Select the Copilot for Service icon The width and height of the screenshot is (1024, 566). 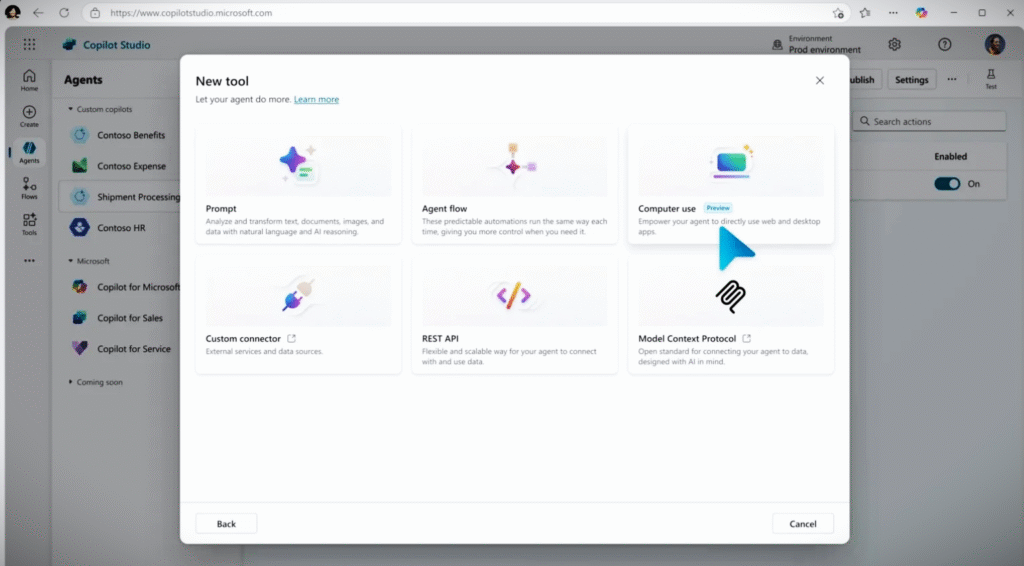(x=80, y=348)
